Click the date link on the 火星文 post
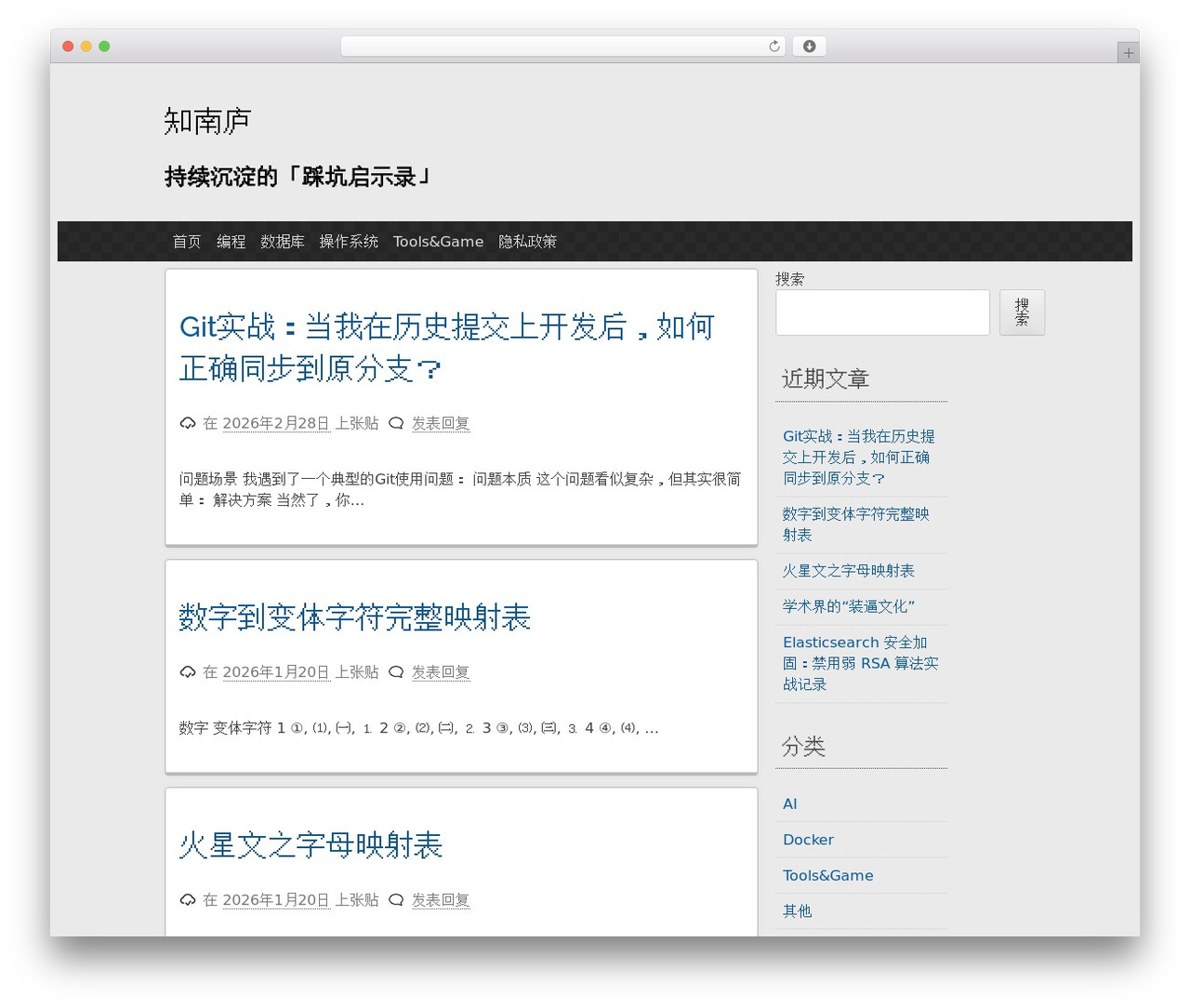Image resolution: width=1190 pixels, height=1008 pixels. [x=276, y=900]
